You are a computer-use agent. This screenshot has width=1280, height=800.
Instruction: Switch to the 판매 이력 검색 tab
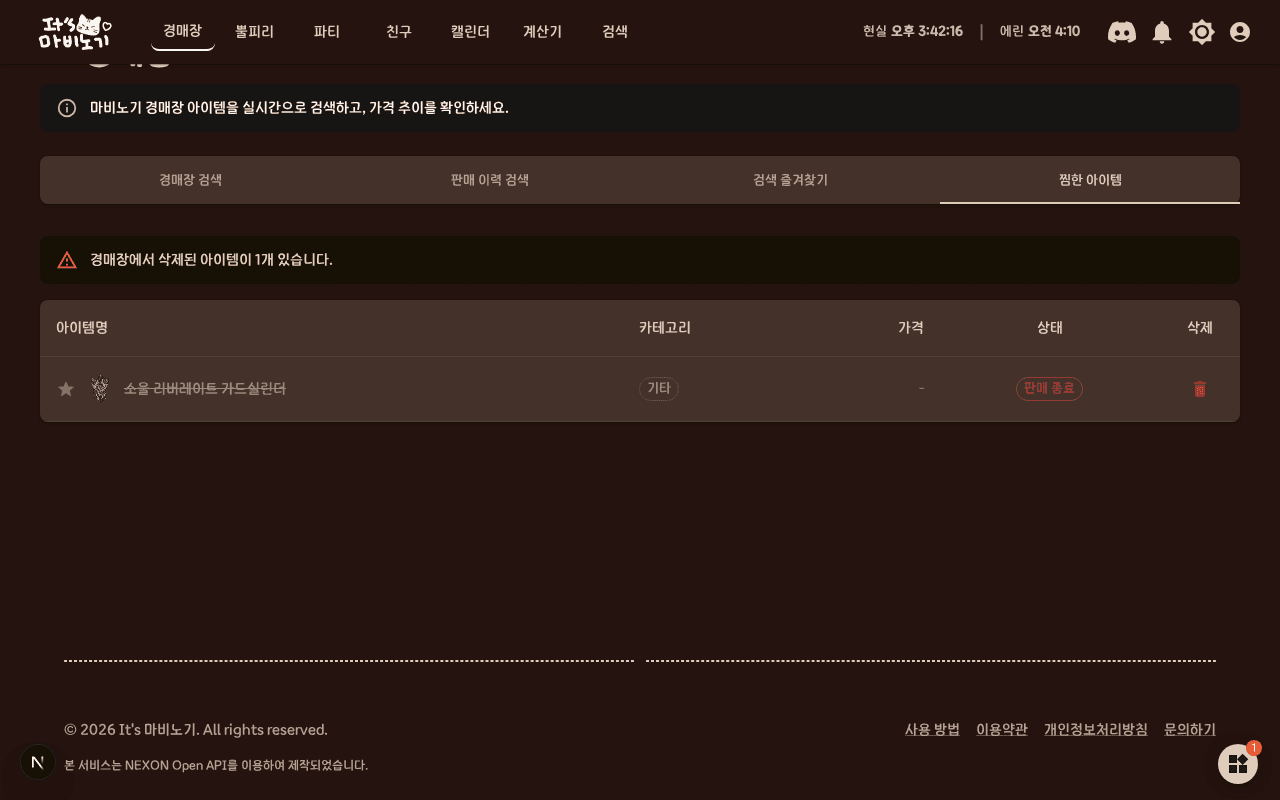pos(490,180)
